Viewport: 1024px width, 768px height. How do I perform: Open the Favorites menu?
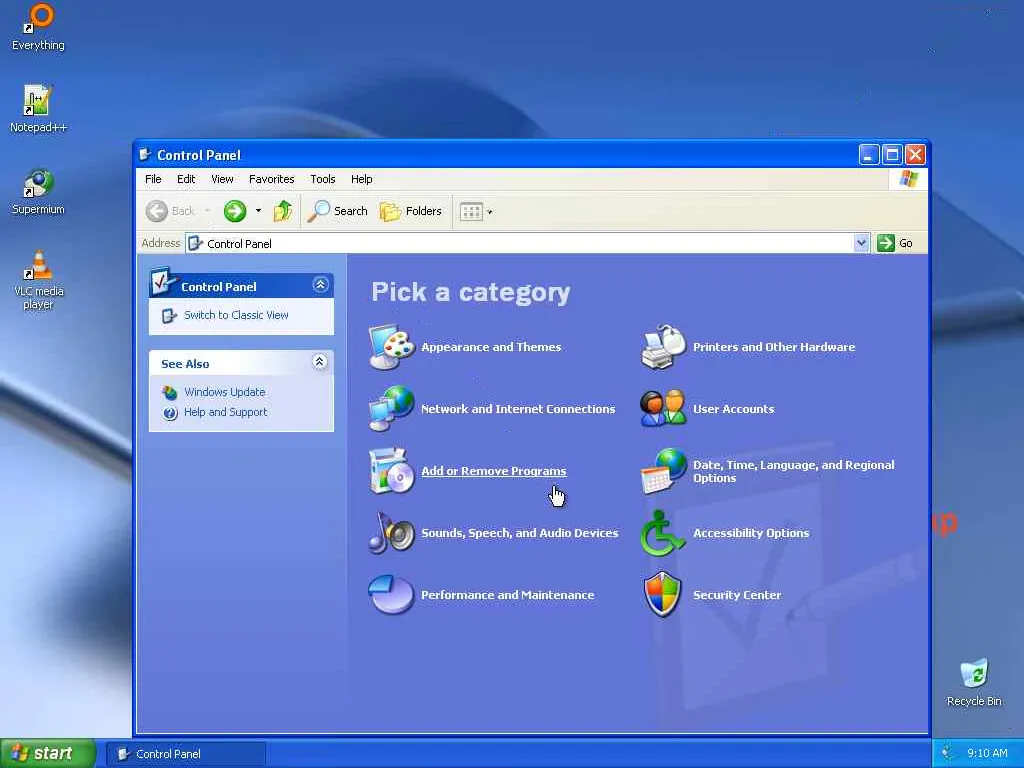pyautogui.click(x=272, y=179)
